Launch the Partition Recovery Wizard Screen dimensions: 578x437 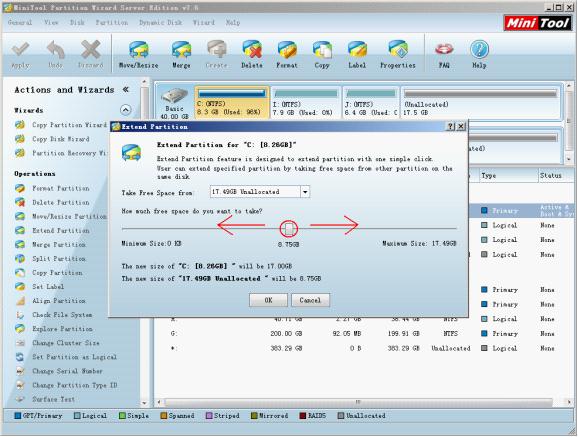[x=61, y=153]
